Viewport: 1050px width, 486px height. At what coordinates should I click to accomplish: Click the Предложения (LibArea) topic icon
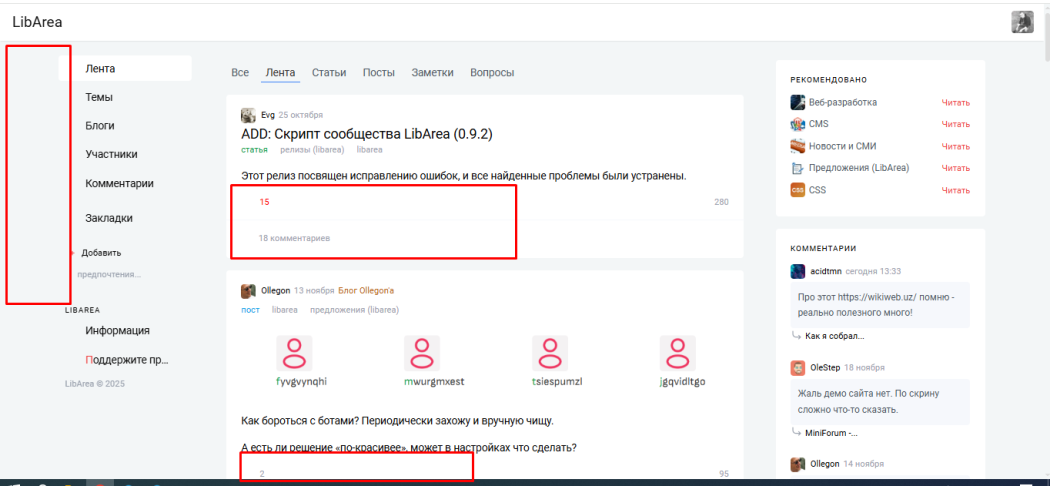(797, 168)
